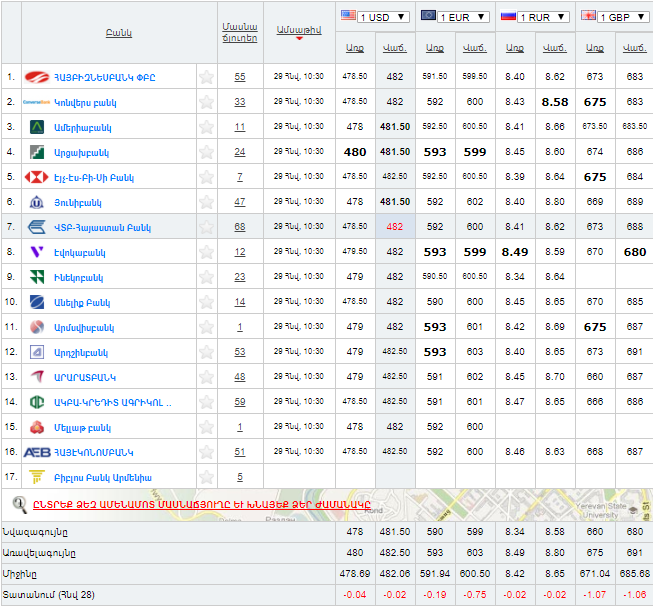Open Կոնվերս բանկ link
This screenshot has height=606, width=653.
(x=85, y=102)
